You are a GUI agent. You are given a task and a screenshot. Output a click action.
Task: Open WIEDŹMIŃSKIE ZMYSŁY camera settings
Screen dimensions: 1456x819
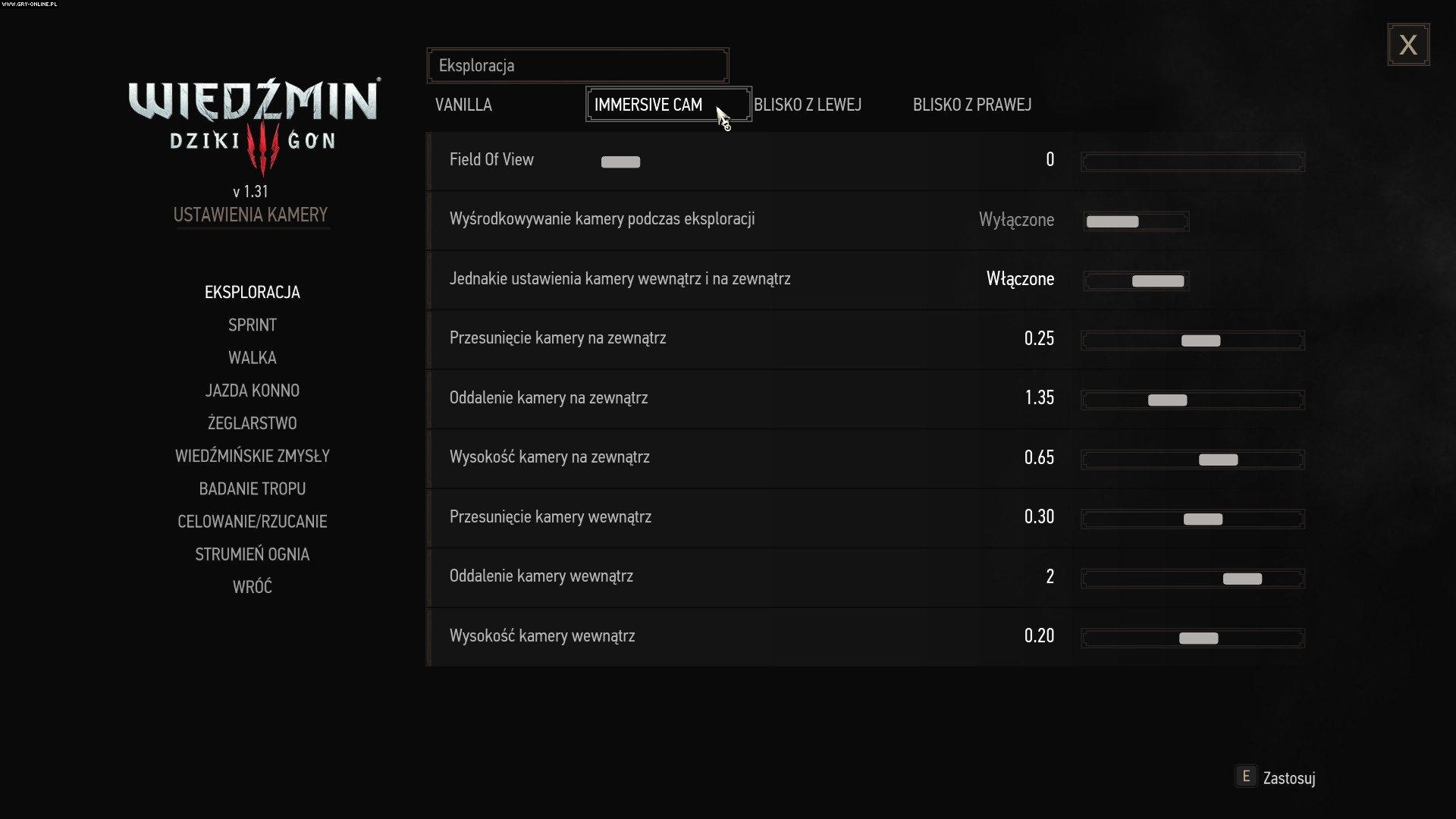pos(252,456)
